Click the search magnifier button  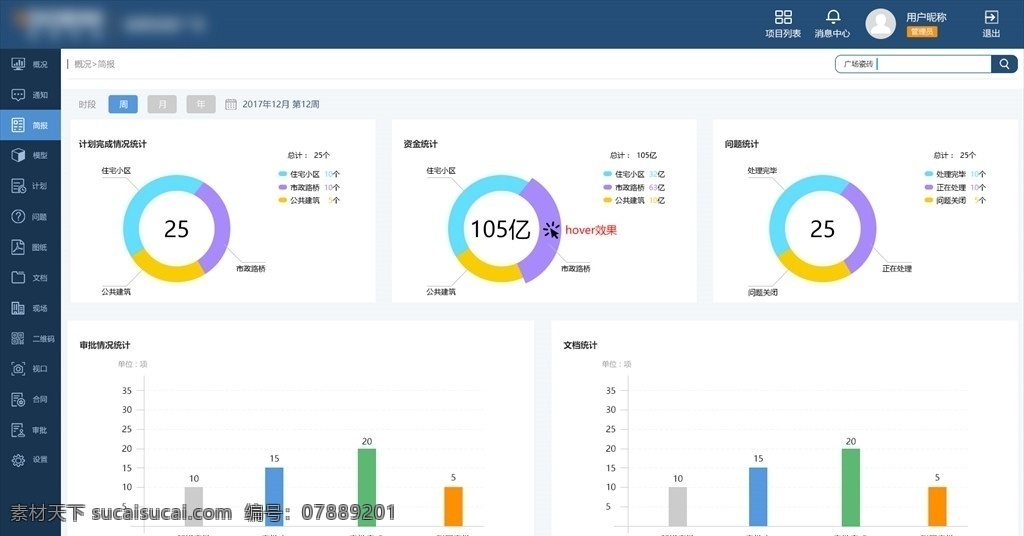(1004, 64)
